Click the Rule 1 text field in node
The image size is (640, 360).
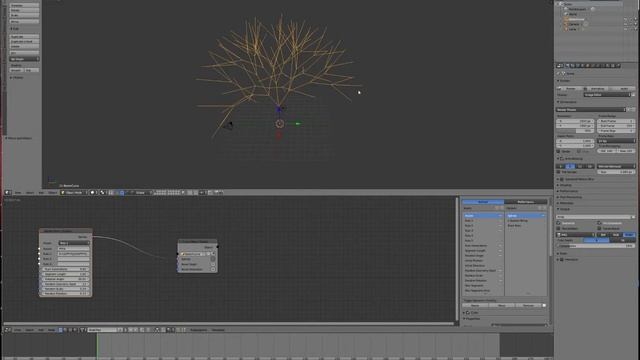pyautogui.click(x=73, y=254)
